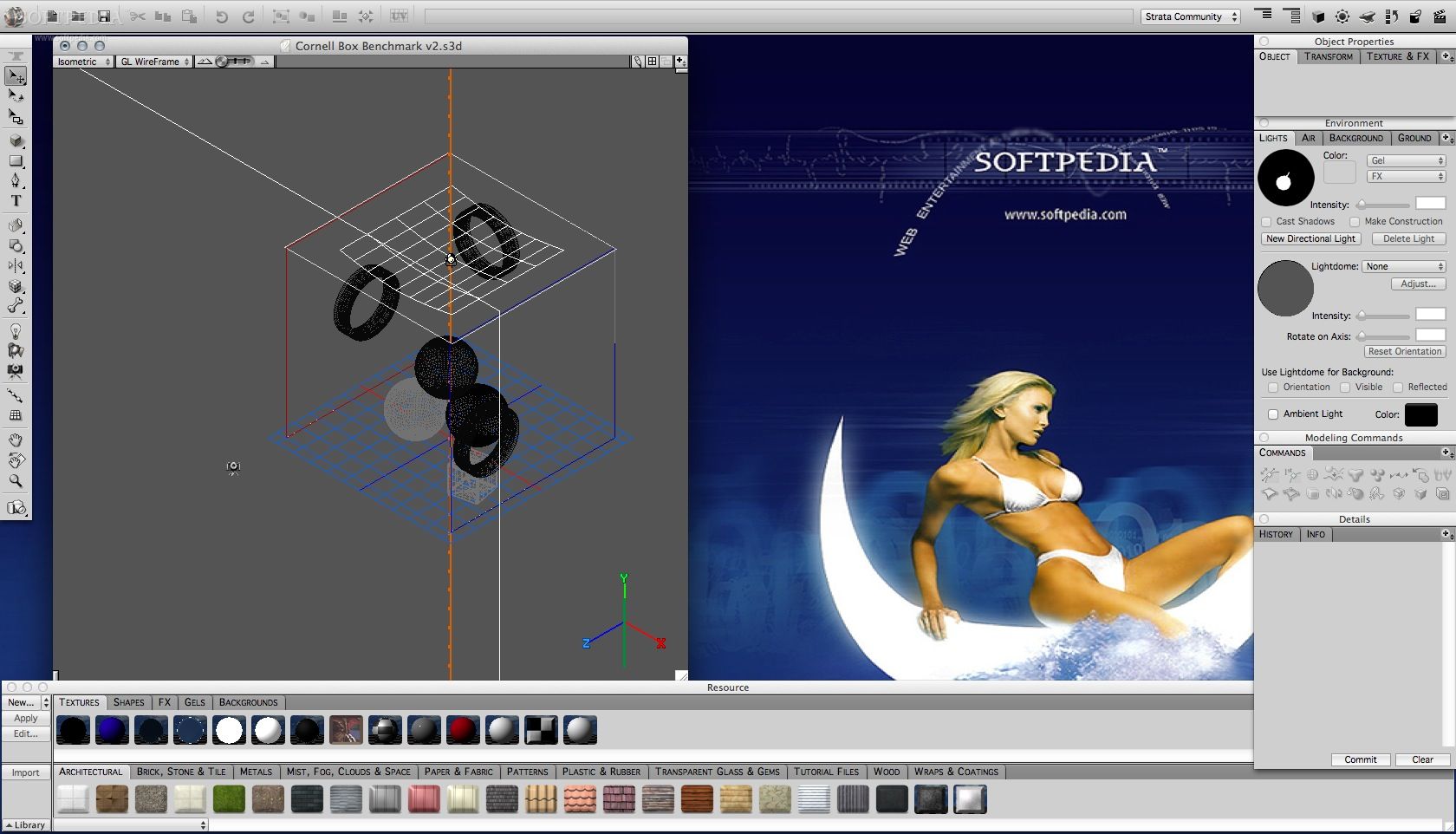The width and height of the screenshot is (1456, 834).
Task: Select the red sphere texture thumbnail
Action: (x=463, y=730)
